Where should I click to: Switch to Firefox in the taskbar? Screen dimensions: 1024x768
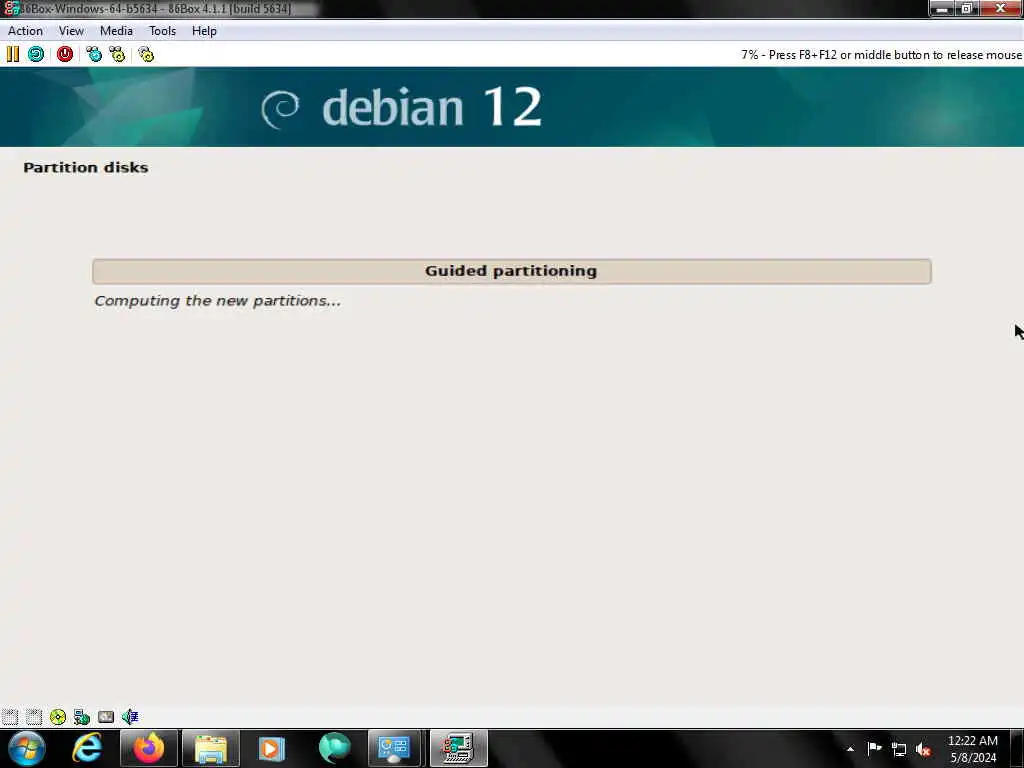[149, 748]
